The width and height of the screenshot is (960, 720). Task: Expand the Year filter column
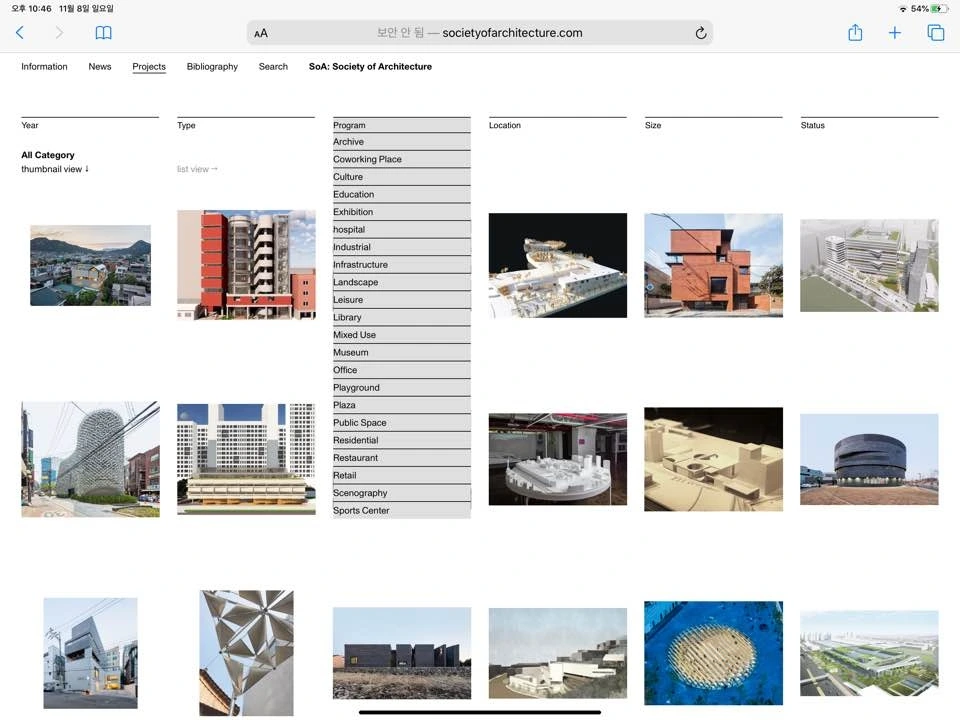(x=90, y=125)
